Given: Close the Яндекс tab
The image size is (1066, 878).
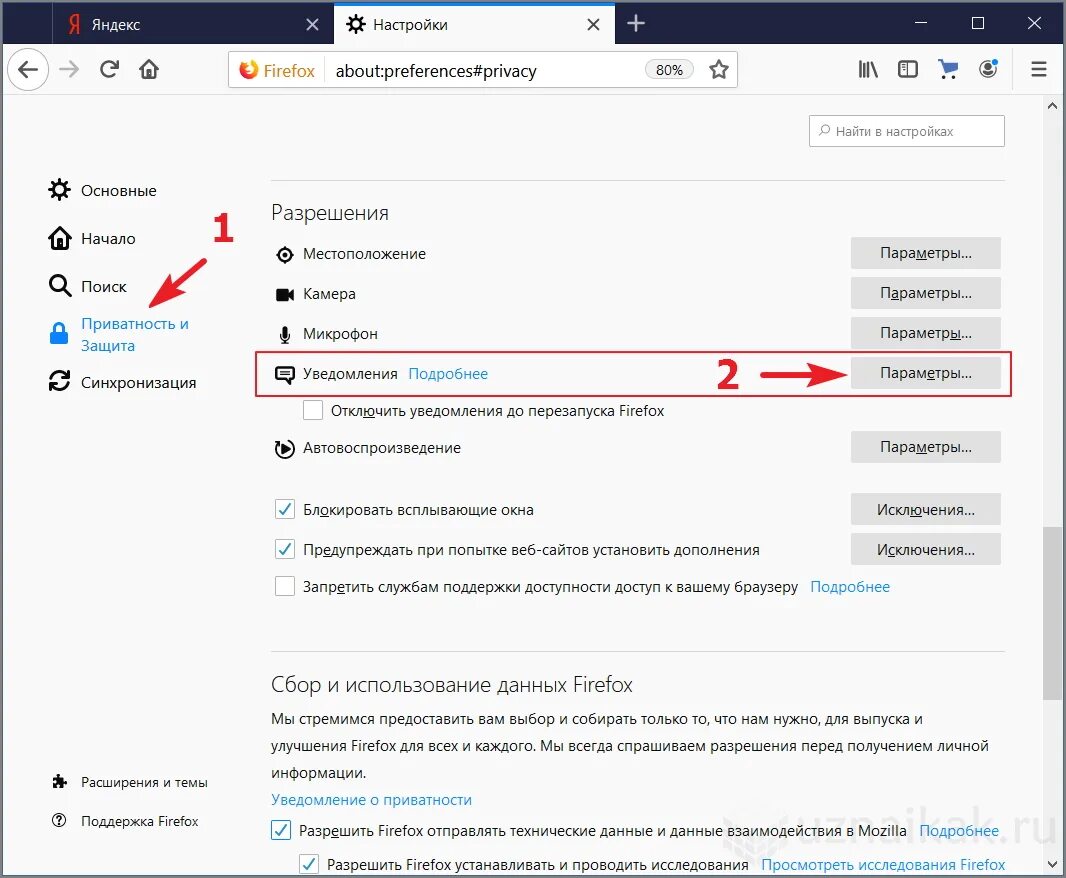Looking at the screenshot, I should [x=312, y=24].
